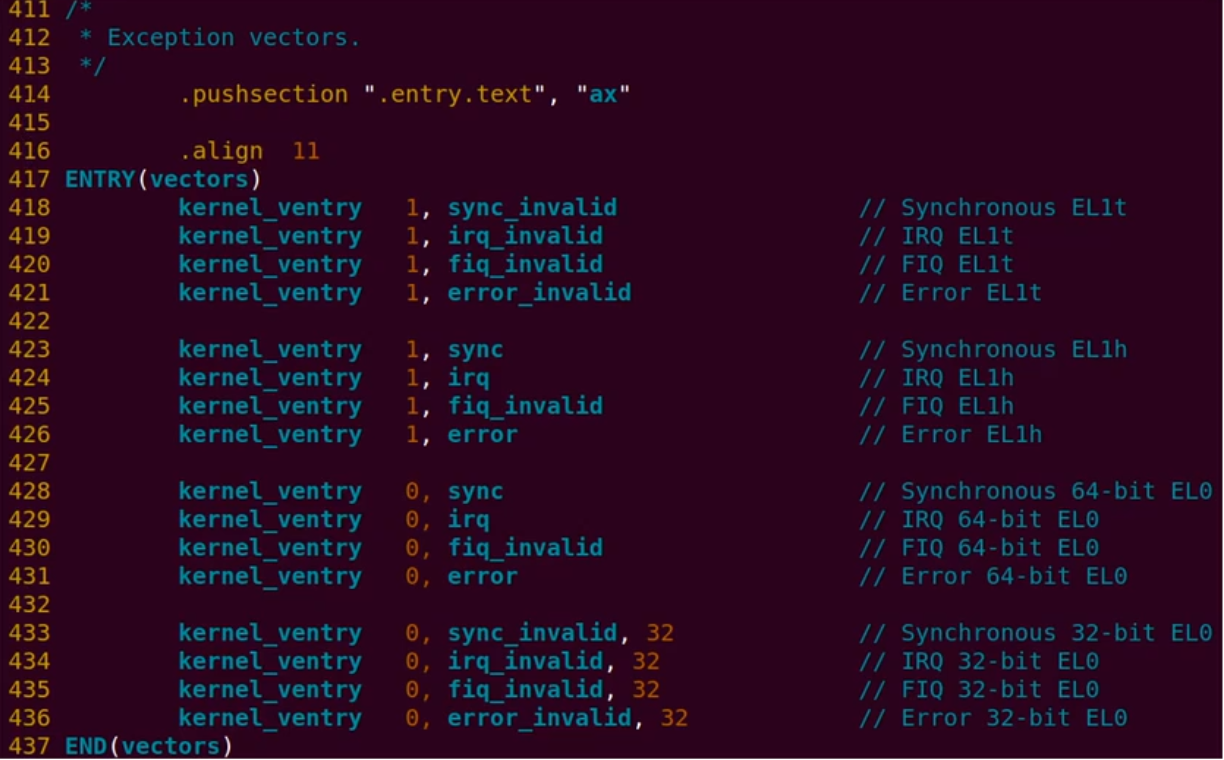This screenshot has width=1224, height=760.
Task: Click sync_invalid on the Synchronous EL1t line
Action: (532, 208)
